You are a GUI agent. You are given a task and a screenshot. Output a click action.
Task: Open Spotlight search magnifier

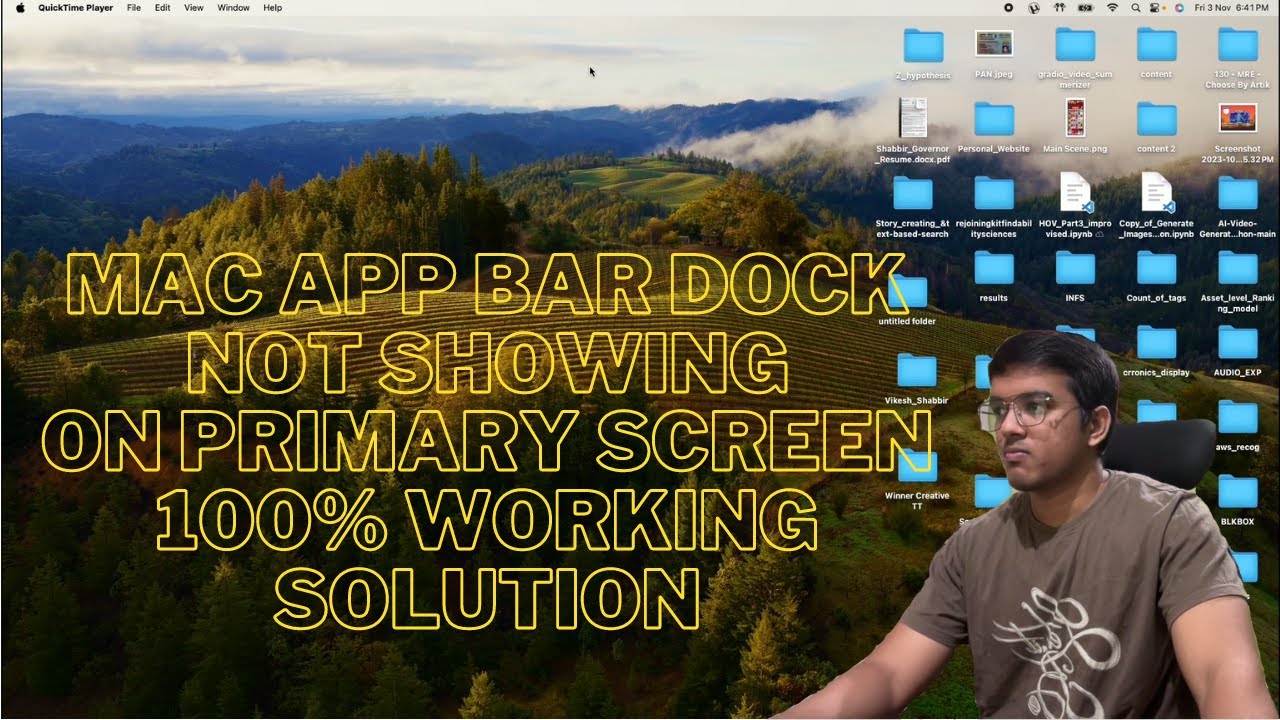tap(1136, 7)
